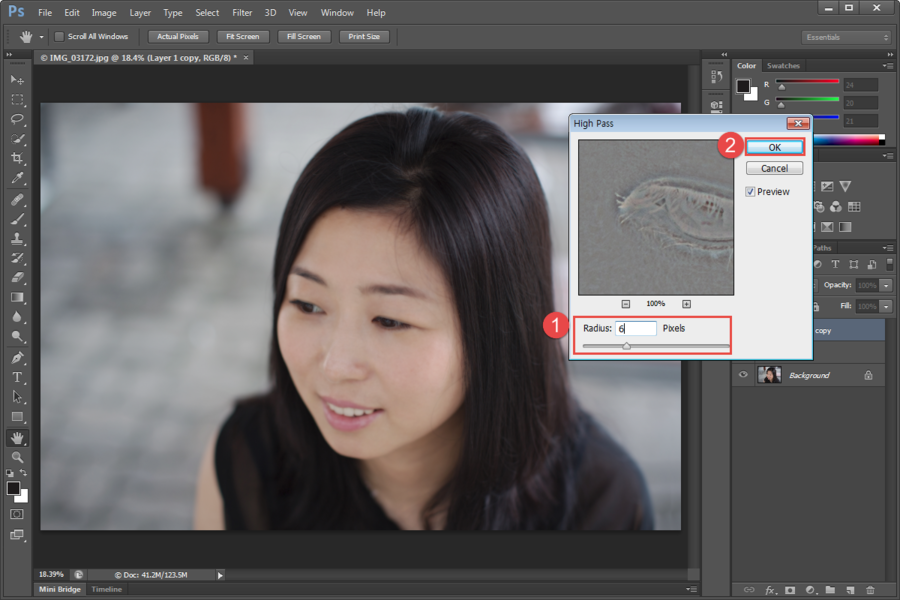Select the History Brush tool
The height and width of the screenshot is (600, 900).
17,258
